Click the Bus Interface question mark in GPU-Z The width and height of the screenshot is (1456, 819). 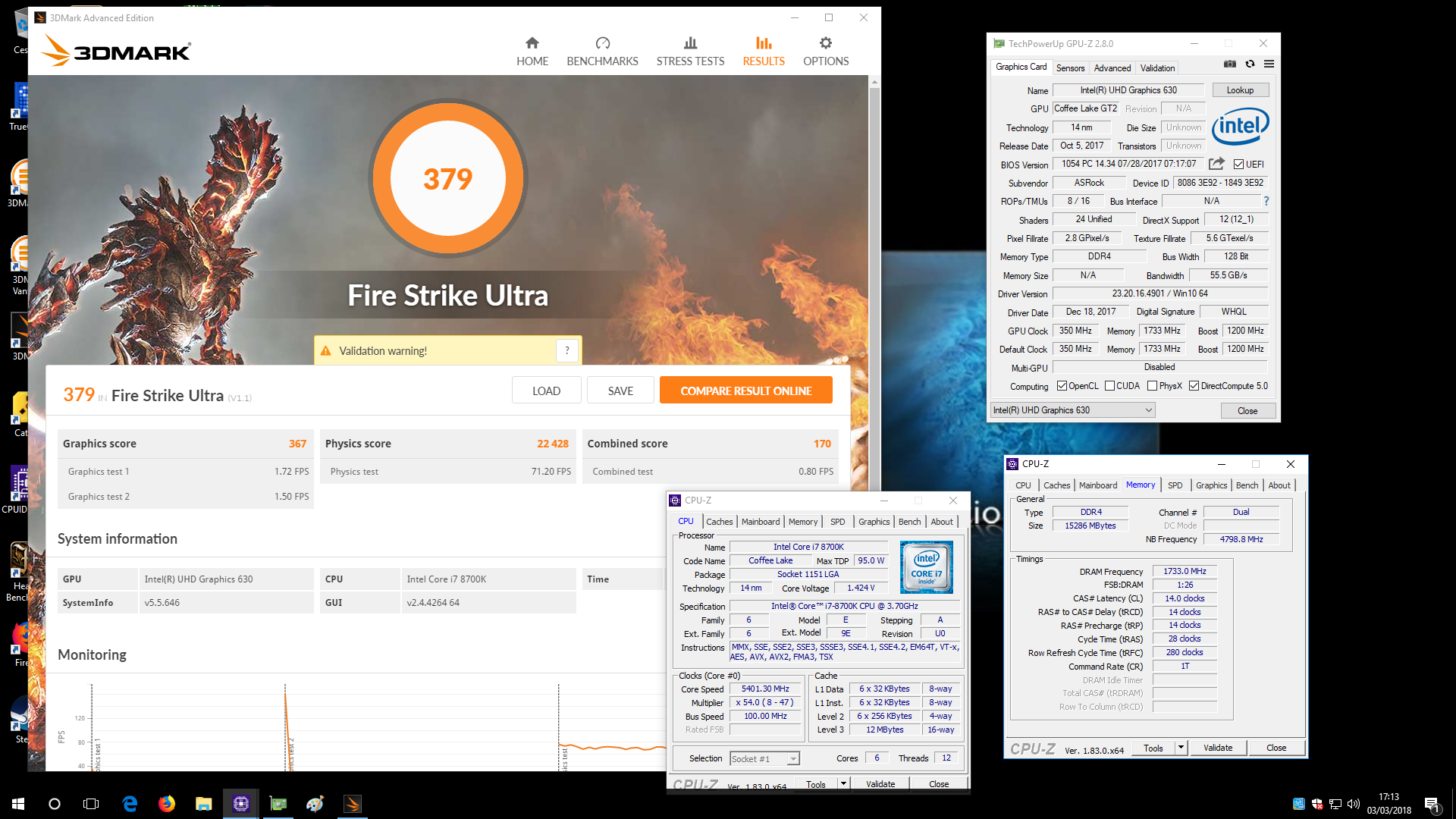pyautogui.click(x=1266, y=201)
